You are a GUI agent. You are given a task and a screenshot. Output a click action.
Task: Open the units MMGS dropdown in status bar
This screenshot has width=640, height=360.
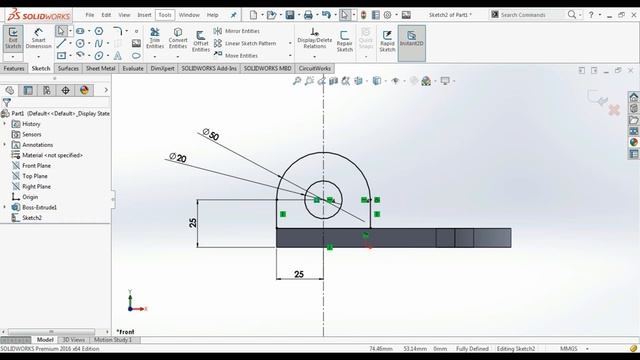click(587, 349)
